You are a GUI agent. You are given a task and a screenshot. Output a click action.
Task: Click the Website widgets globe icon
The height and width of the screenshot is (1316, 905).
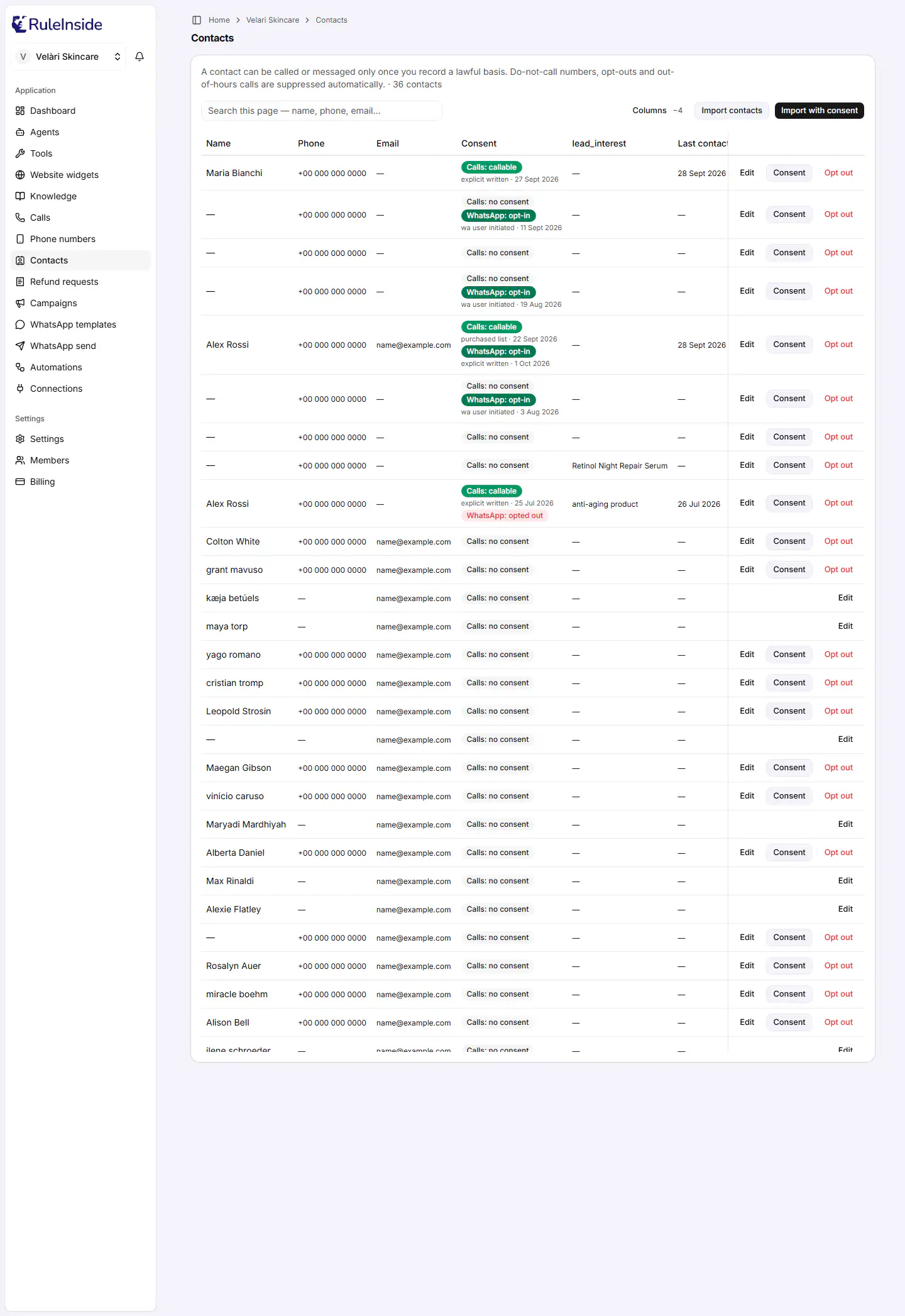pos(20,175)
